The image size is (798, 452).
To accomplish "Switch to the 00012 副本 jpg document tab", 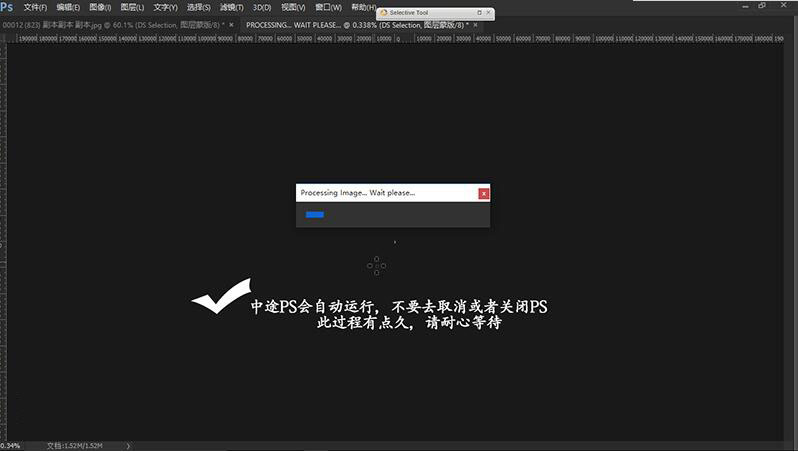I will tap(113, 24).
